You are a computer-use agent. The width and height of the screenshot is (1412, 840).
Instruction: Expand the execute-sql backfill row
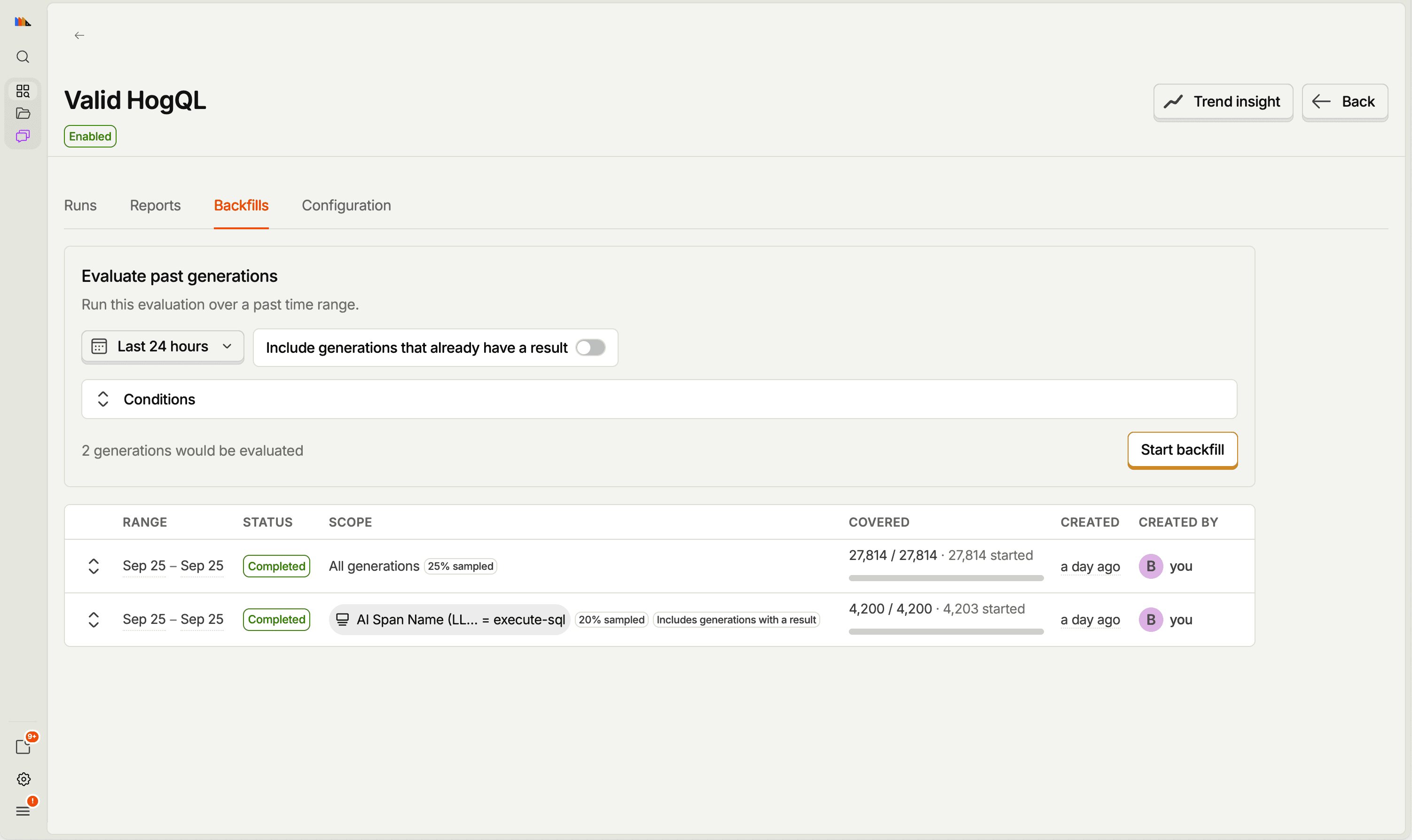point(94,620)
